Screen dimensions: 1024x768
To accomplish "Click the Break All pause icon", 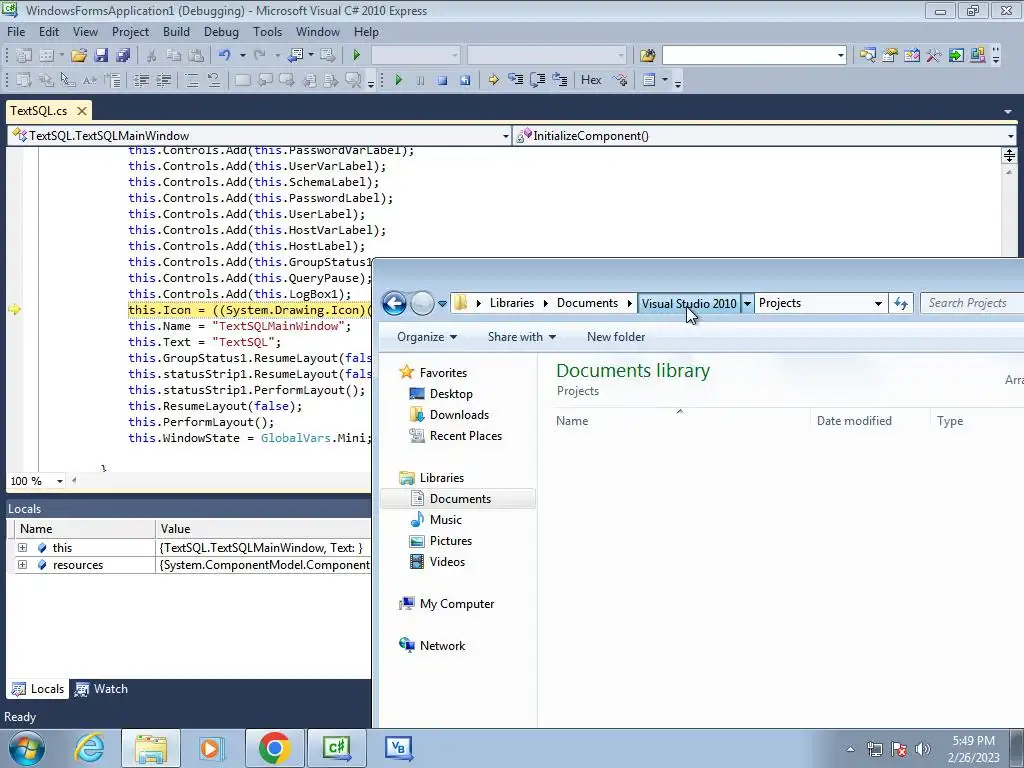I will (x=421, y=80).
